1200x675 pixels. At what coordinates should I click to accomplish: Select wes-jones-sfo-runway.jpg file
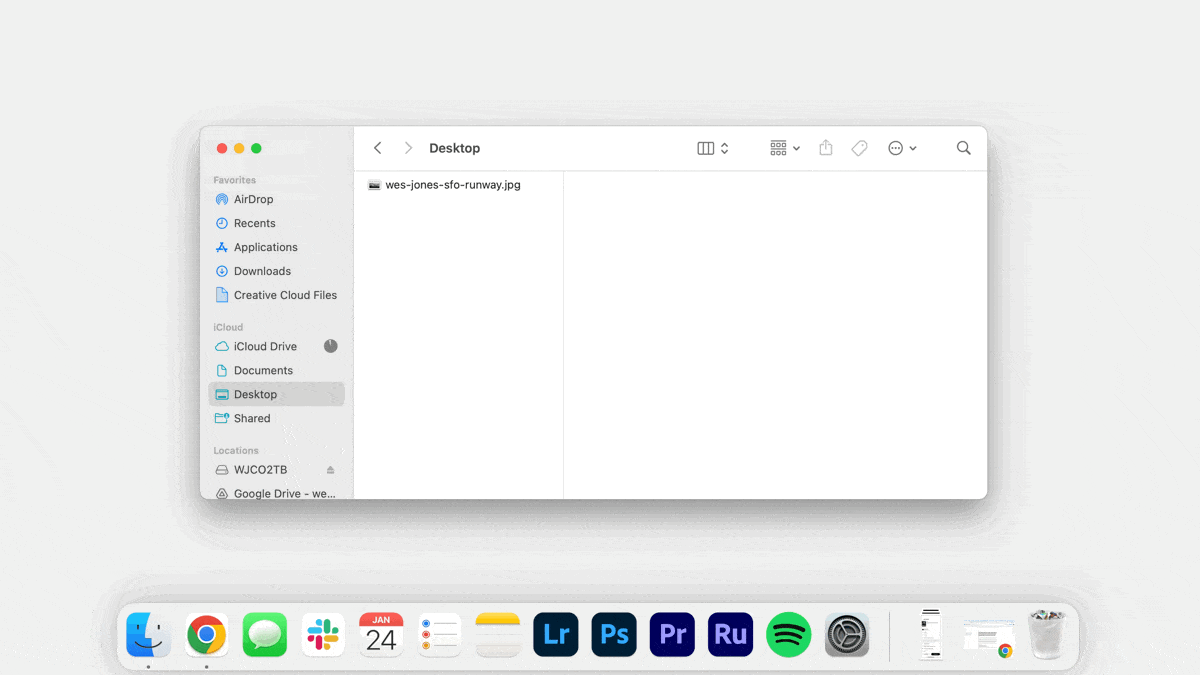pyautogui.click(x=453, y=185)
